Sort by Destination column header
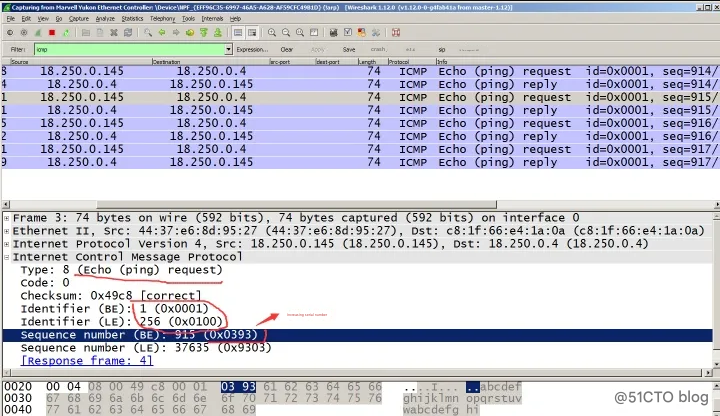720x416 pixels. coord(210,62)
